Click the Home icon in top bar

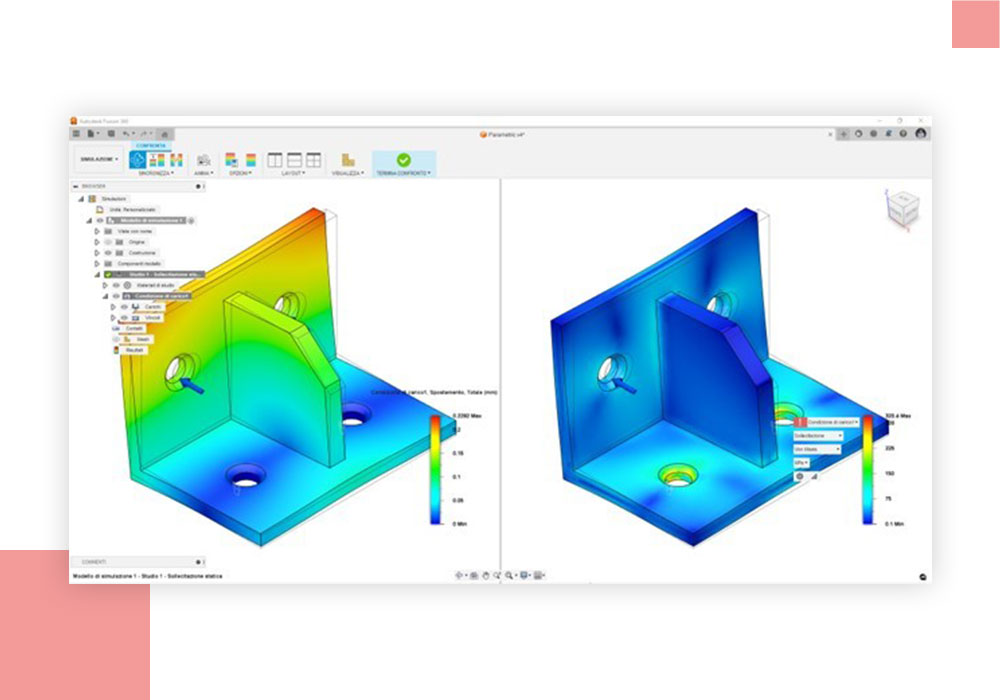pos(165,134)
